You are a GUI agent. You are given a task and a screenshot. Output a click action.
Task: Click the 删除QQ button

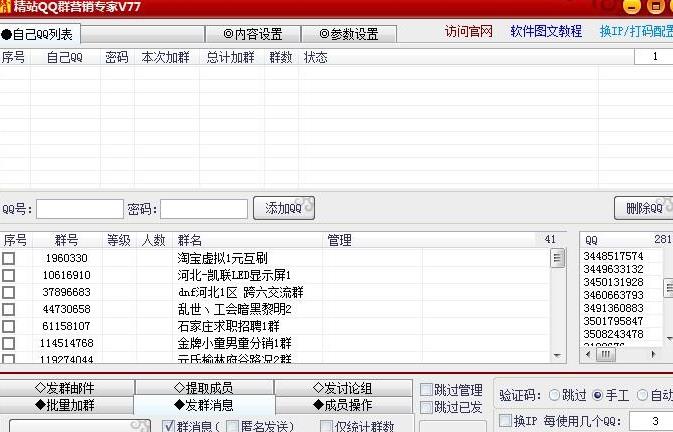tap(644, 208)
